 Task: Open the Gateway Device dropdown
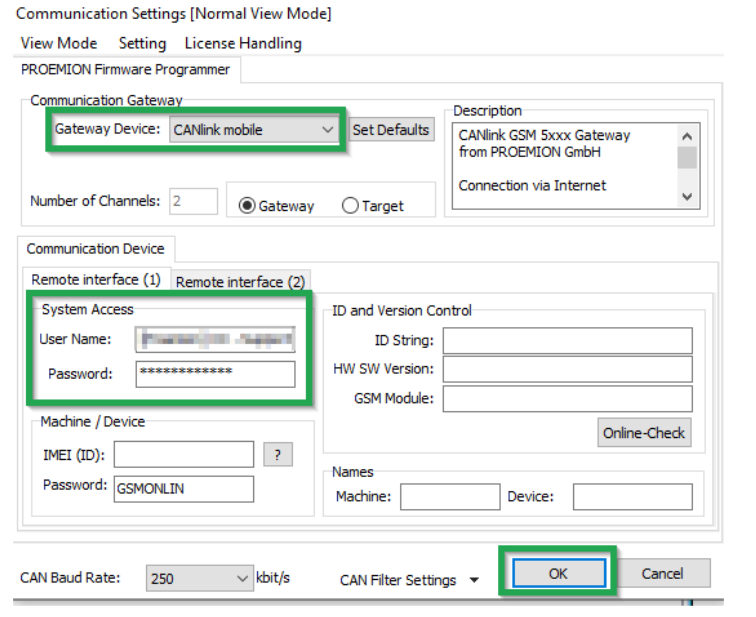(327, 130)
